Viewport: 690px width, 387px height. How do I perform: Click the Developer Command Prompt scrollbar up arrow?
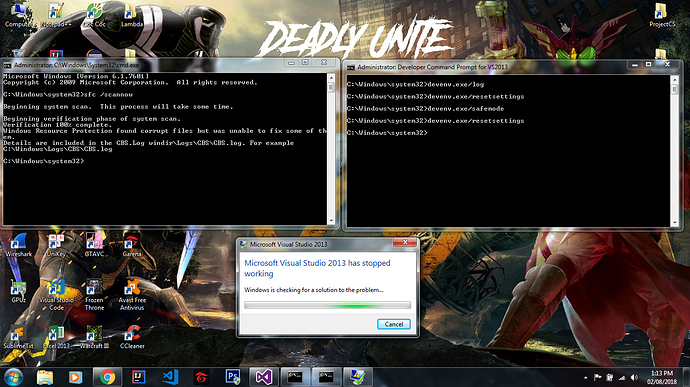[674, 80]
